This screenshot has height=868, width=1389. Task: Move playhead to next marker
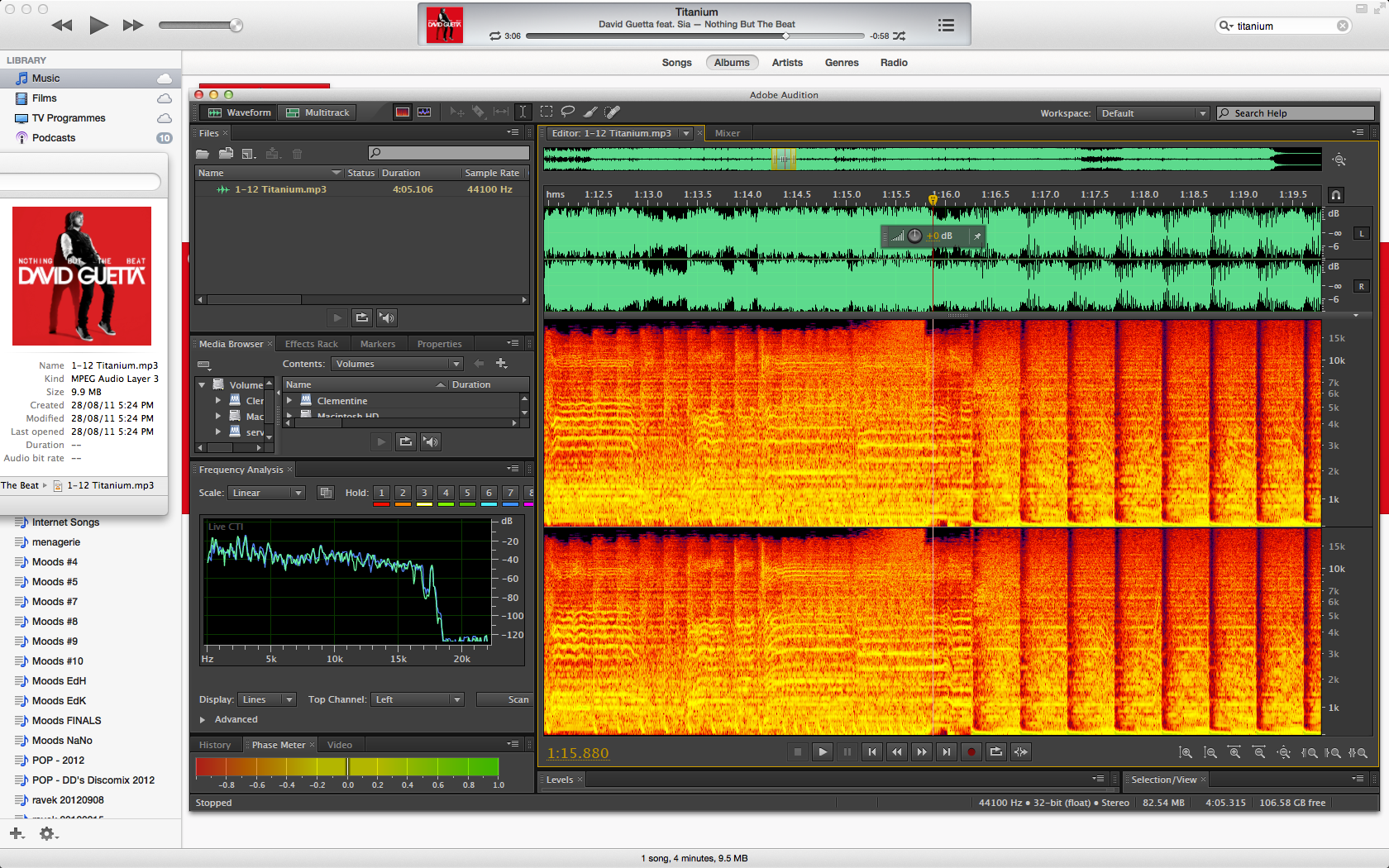pyautogui.click(x=947, y=752)
